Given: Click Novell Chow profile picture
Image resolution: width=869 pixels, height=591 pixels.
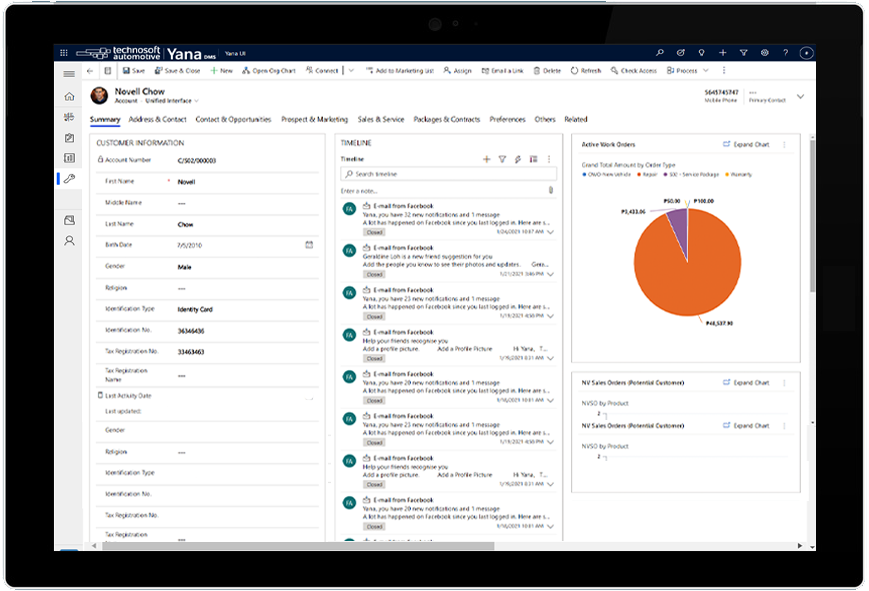Looking at the screenshot, I should point(99,95).
